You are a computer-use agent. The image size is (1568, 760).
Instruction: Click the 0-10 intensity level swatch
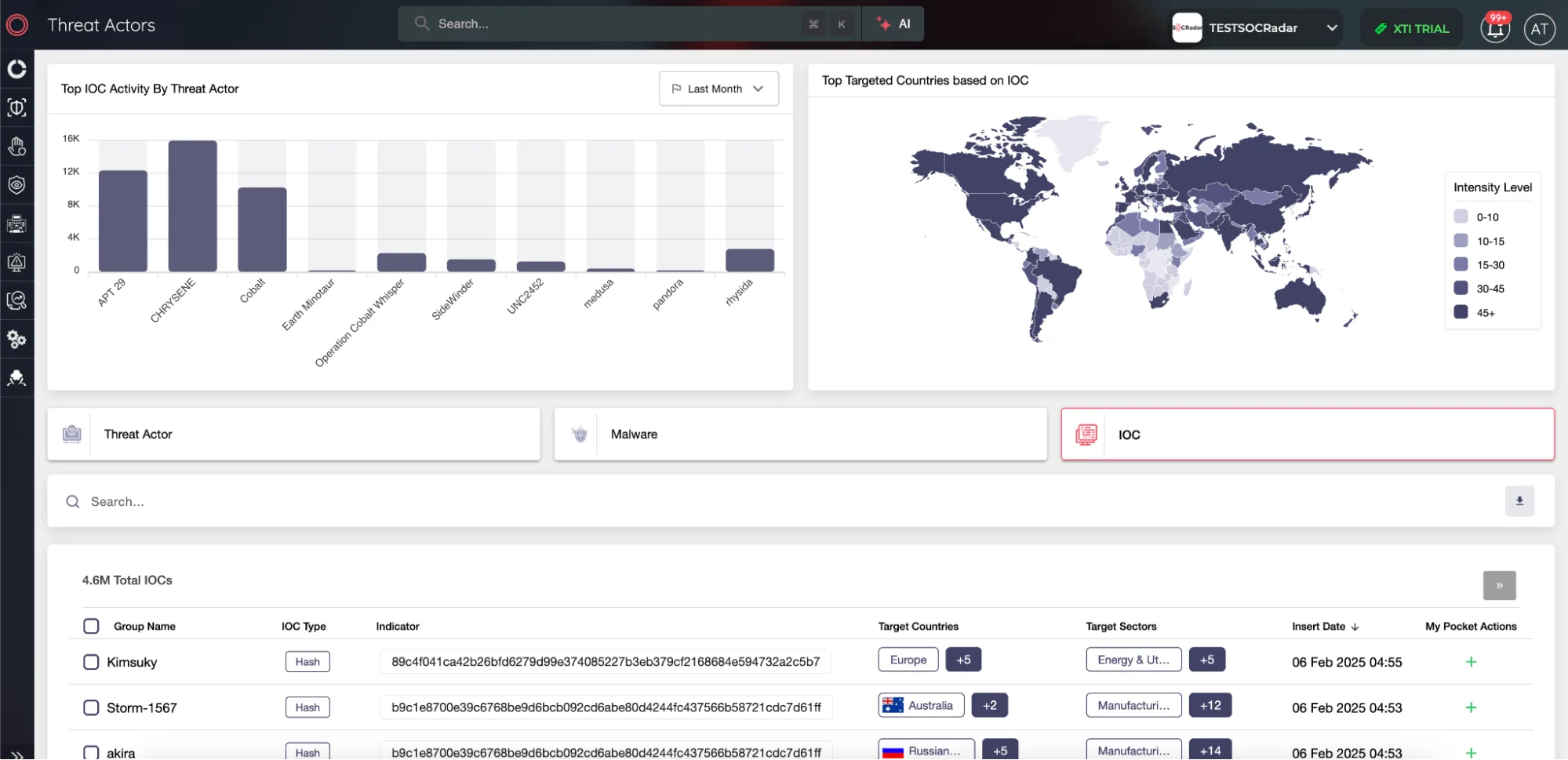click(x=1461, y=216)
